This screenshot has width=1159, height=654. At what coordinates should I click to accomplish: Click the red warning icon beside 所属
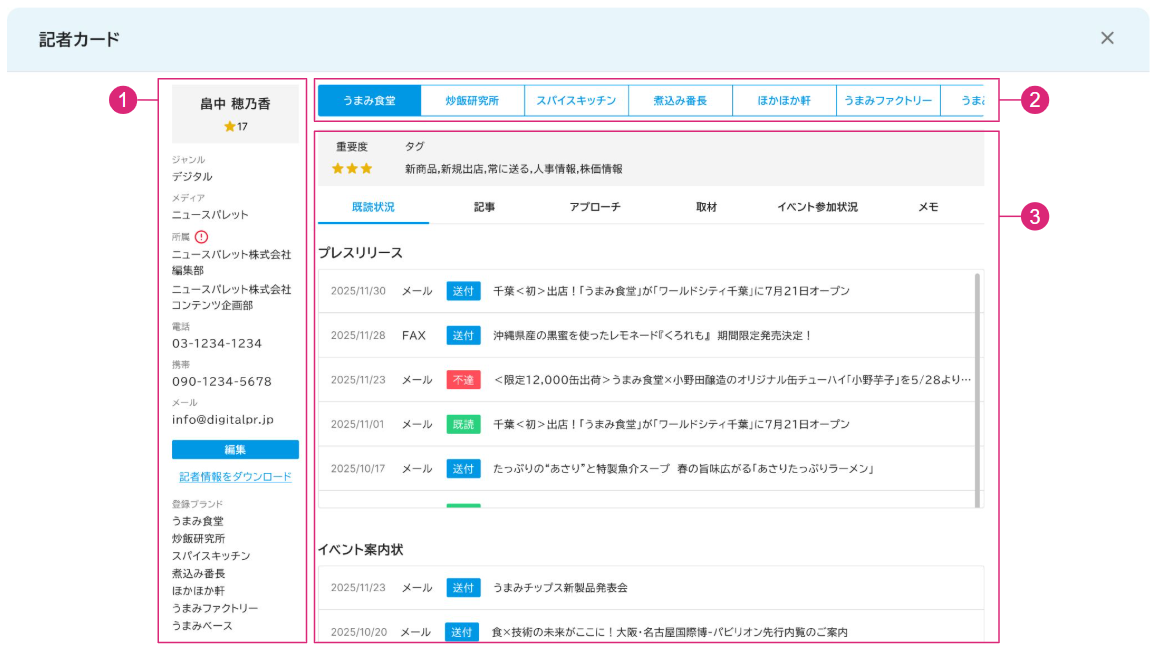(x=201, y=237)
